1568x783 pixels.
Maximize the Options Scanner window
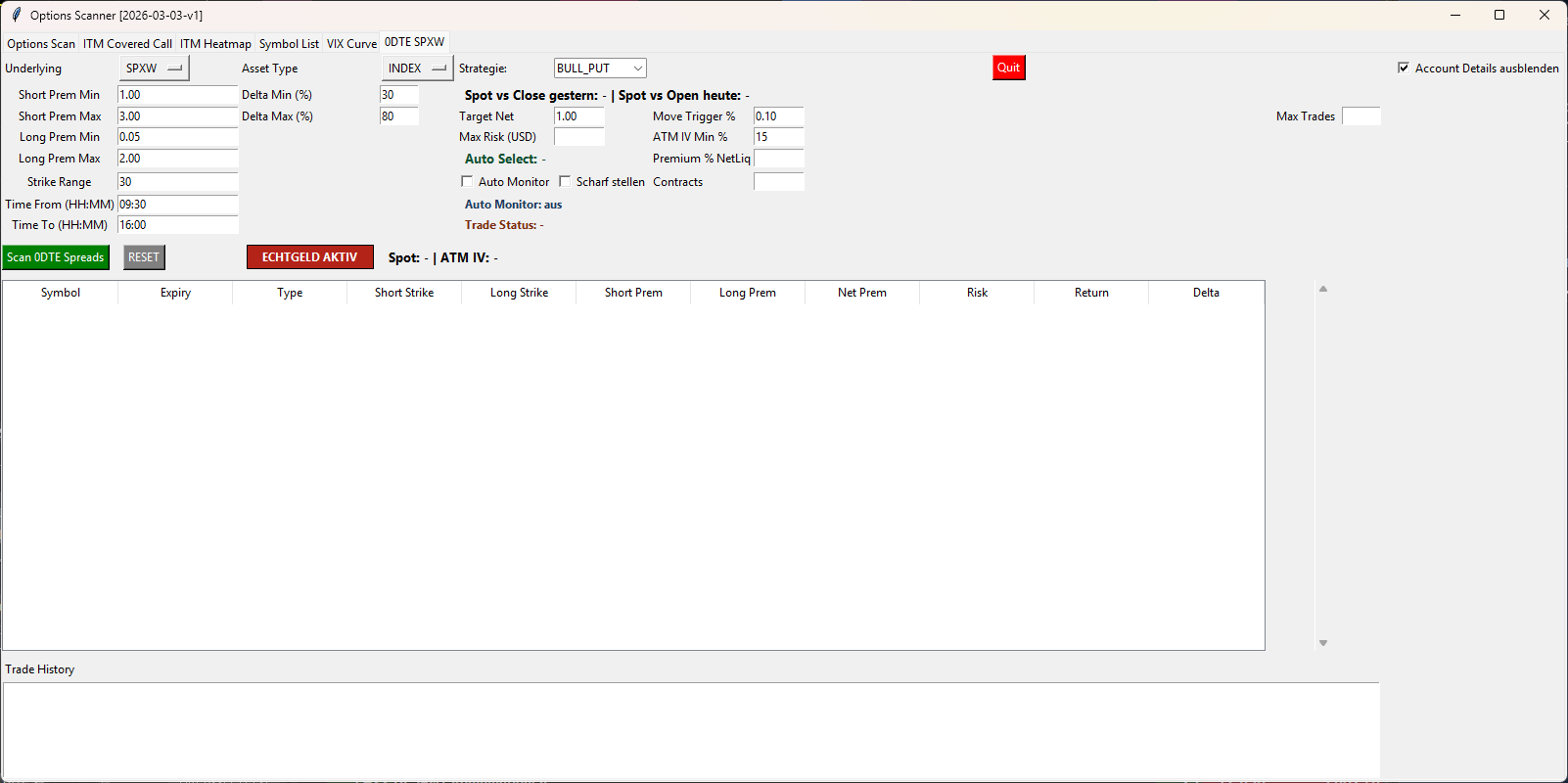coord(1499,15)
